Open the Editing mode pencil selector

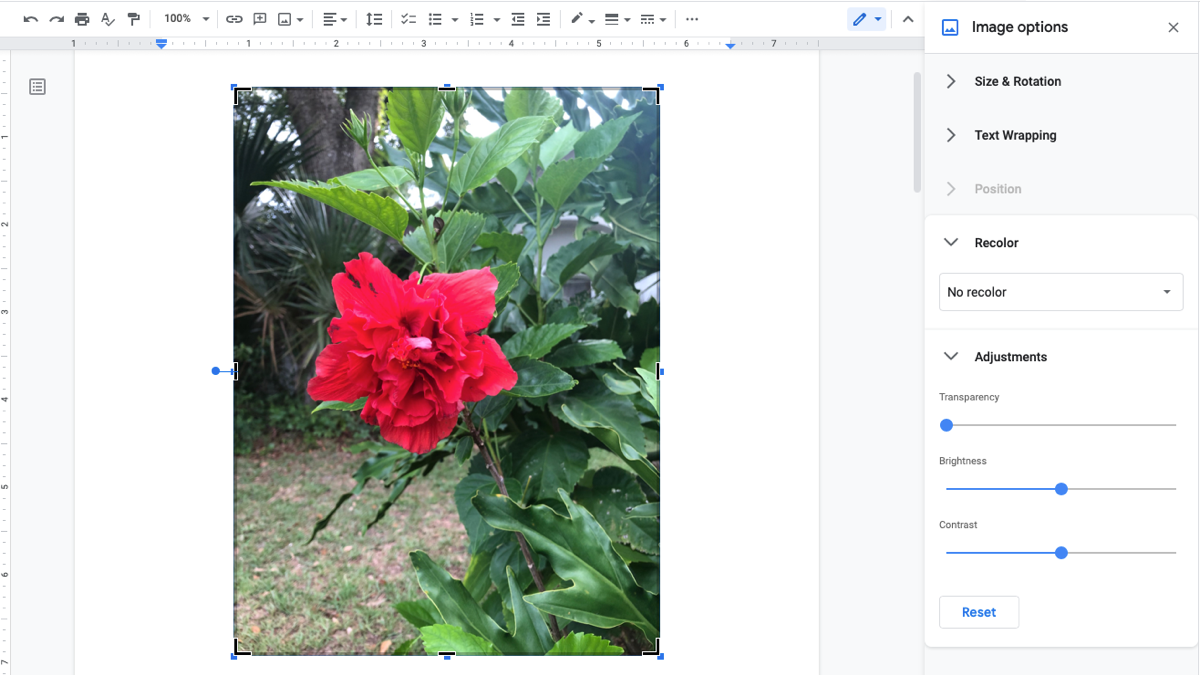[x=866, y=18]
